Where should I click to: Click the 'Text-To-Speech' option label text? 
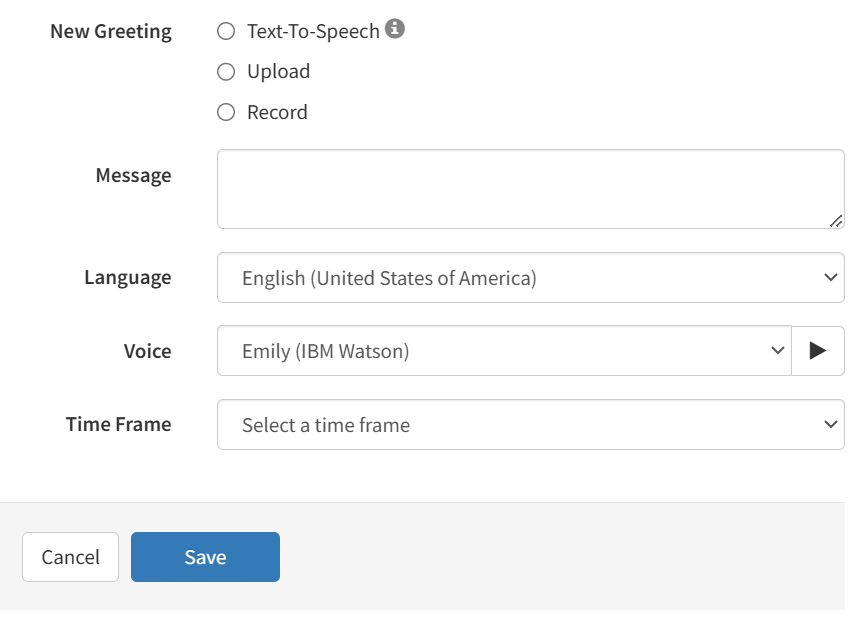(x=313, y=31)
